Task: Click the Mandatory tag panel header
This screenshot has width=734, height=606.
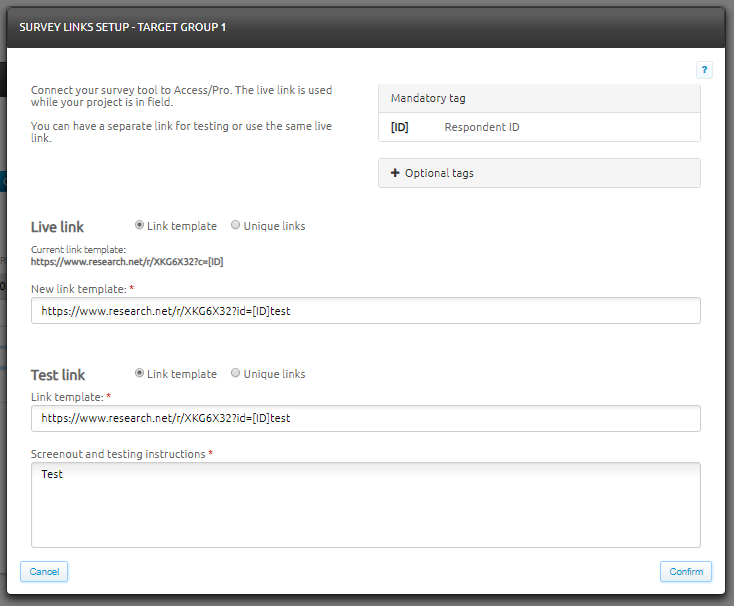Action: coord(539,98)
